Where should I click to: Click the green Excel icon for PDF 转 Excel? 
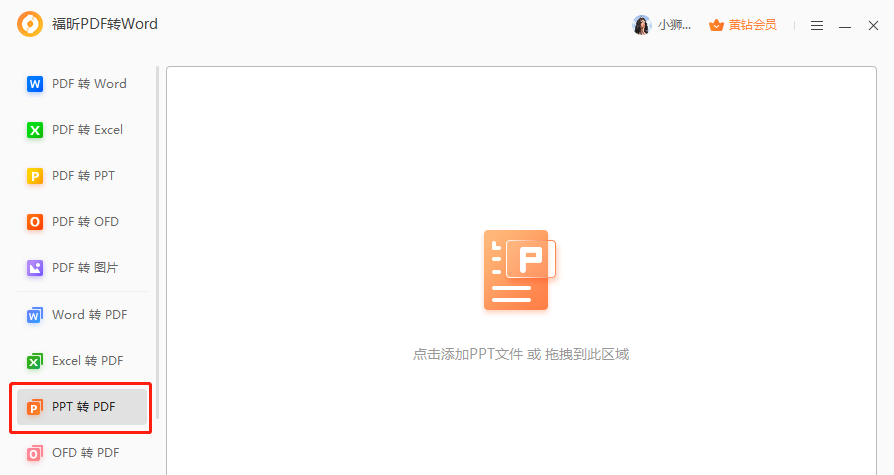(x=35, y=130)
